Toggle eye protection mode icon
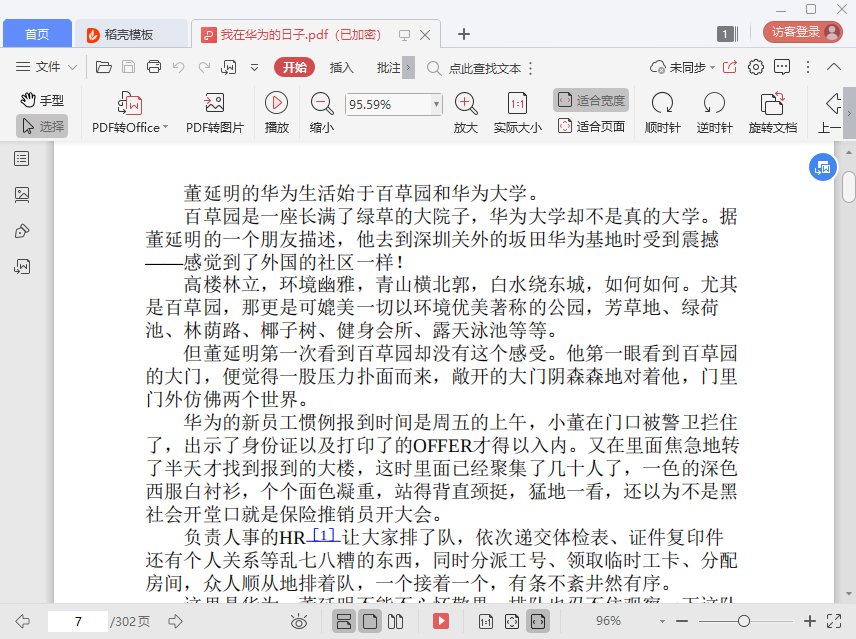The image size is (856, 639). (x=299, y=622)
